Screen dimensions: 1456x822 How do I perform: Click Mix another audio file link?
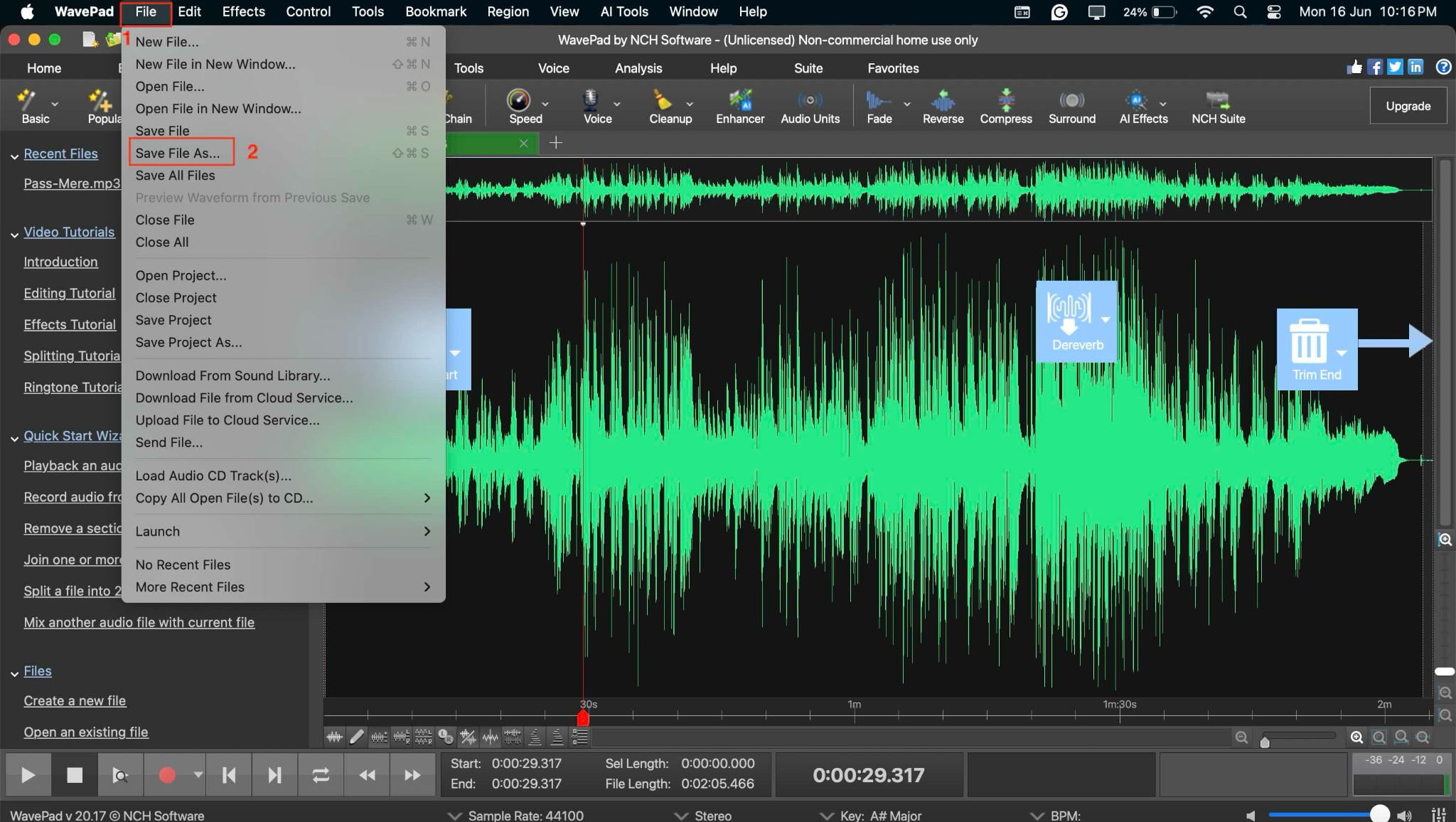139,622
